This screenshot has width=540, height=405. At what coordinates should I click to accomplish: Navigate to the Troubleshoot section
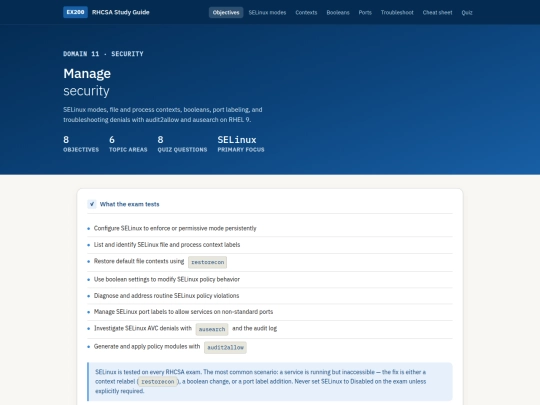pos(397,12)
